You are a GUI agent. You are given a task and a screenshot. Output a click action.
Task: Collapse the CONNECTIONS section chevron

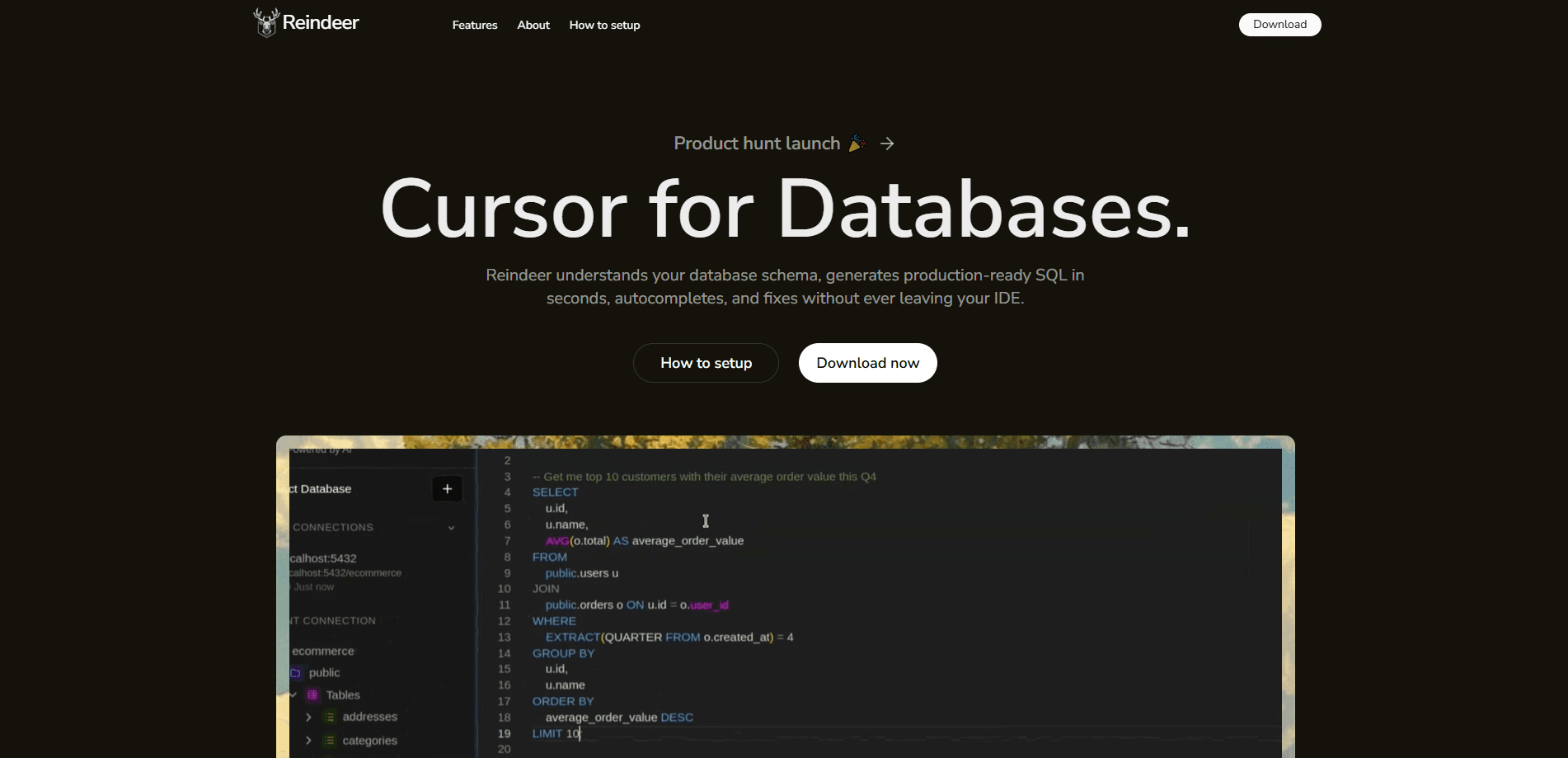tap(451, 528)
